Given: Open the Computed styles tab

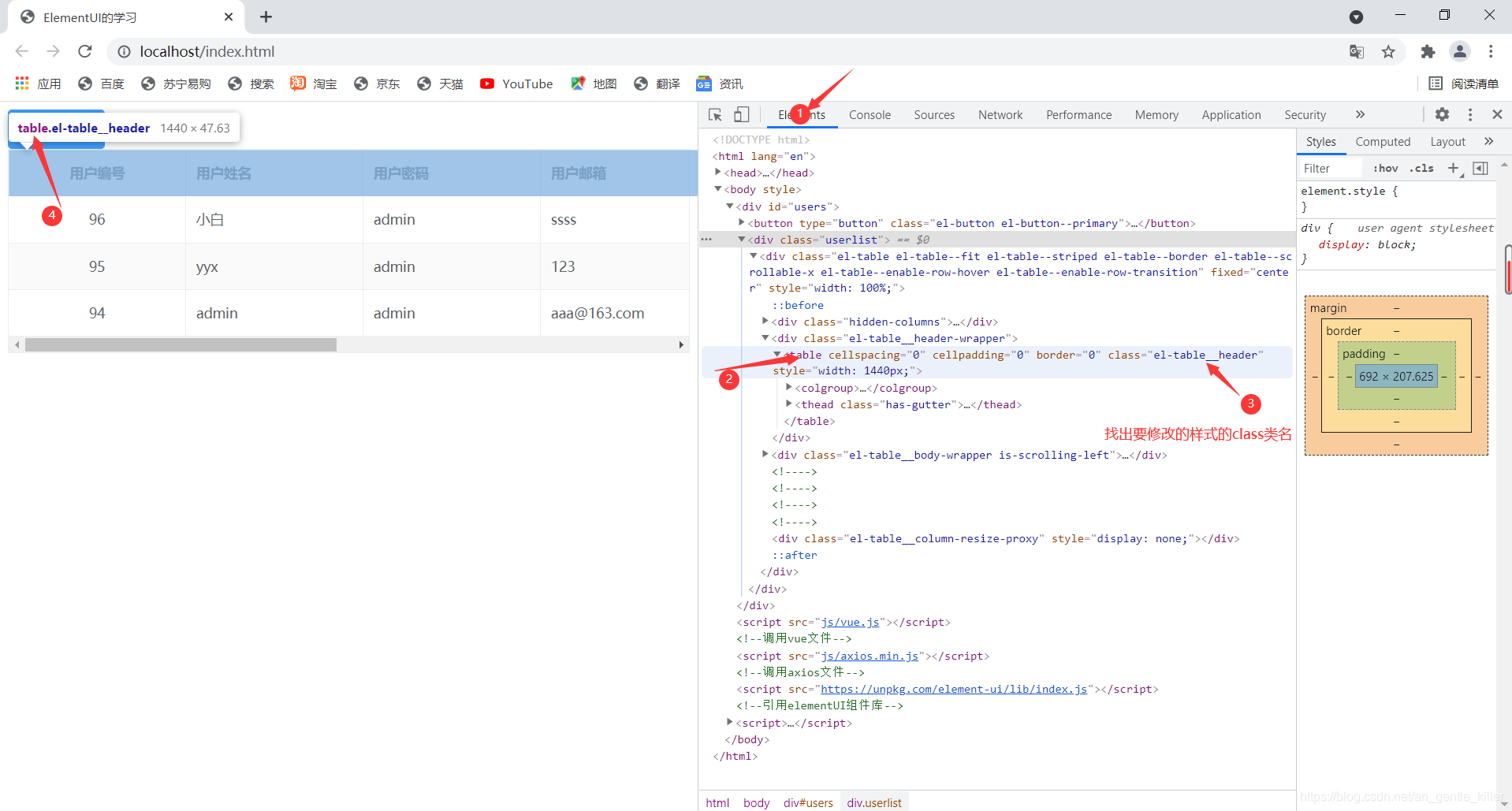Looking at the screenshot, I should (1383, 142).
